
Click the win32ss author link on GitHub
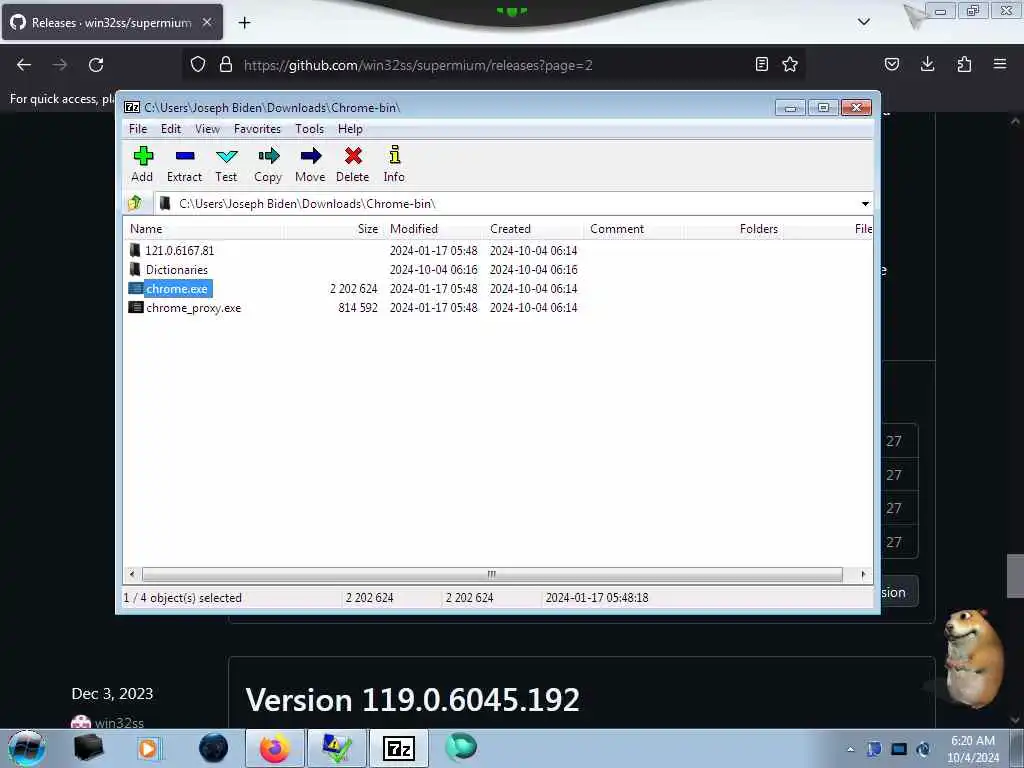pos(119,723)
